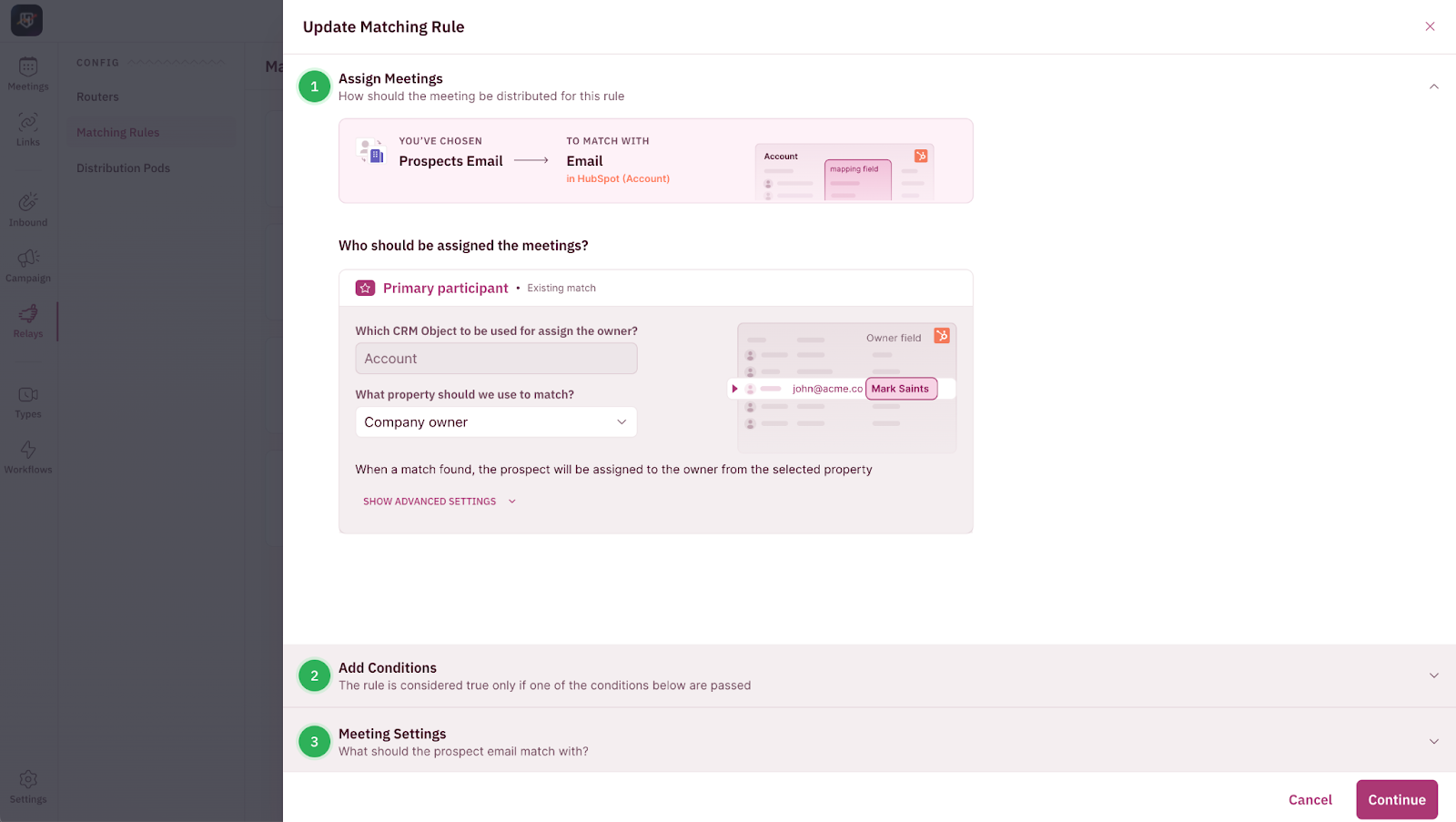Open Campaign from the sidebar
Image resolution: width=1456 pixels, height=822 pixels.
pos(28,265)
